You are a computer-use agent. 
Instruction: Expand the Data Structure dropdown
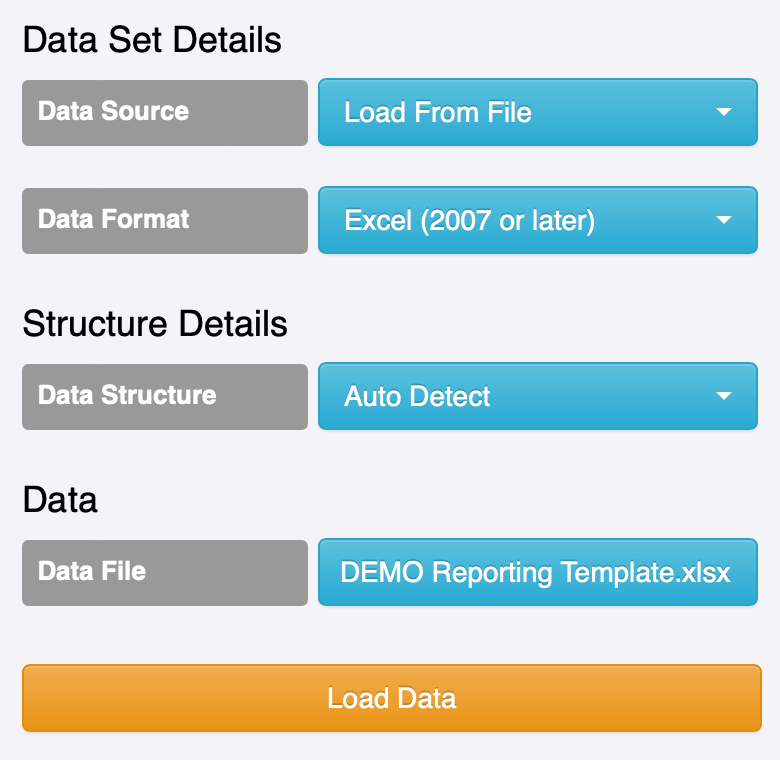pyautogui.click(x=537, y=396)
